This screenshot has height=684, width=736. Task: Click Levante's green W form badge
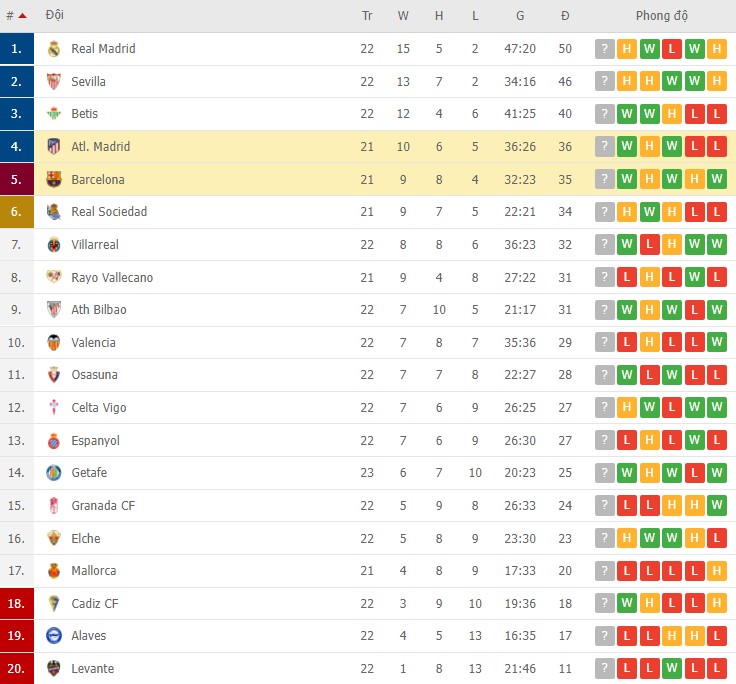(672, 668)
